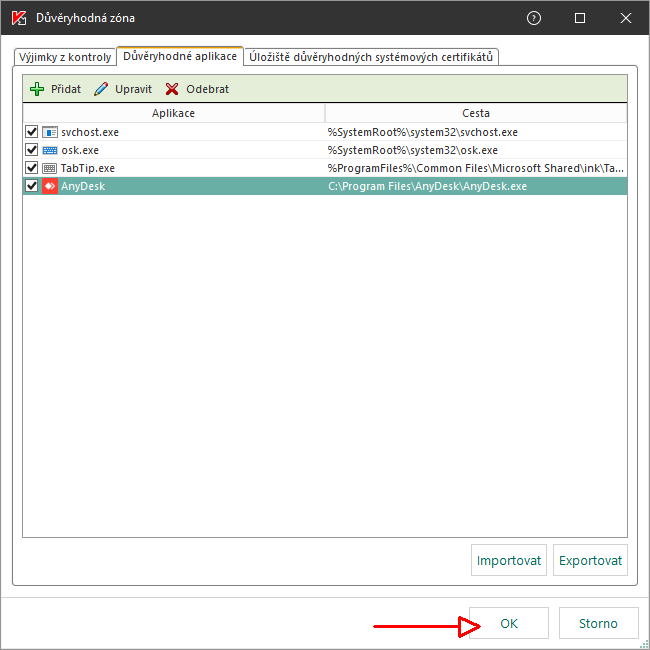Switch to Výjimky z kontroly tab

click(65, 57)
